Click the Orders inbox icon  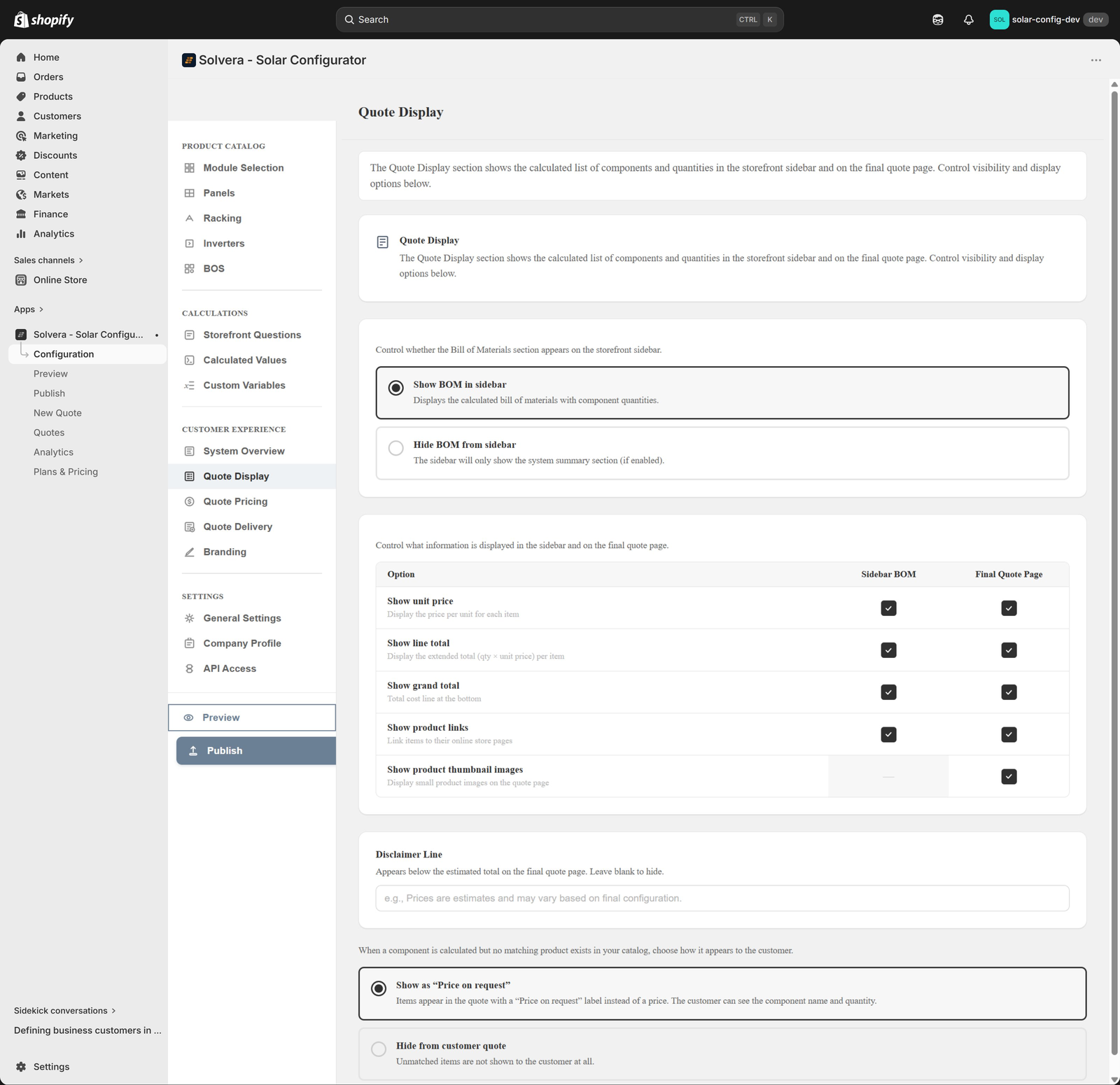click(x=21, y=77)
